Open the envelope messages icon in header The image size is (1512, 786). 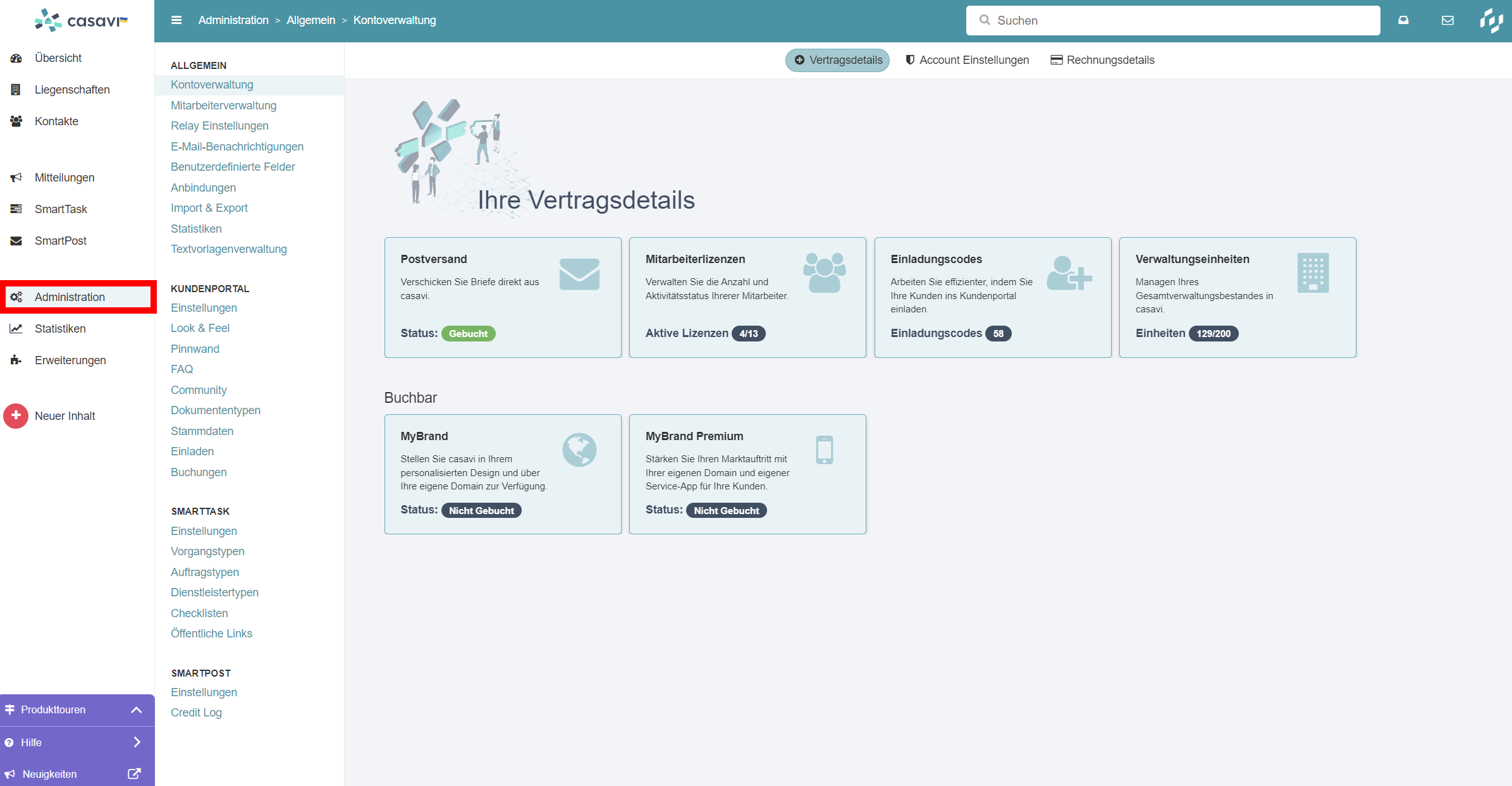(1447, 20)
